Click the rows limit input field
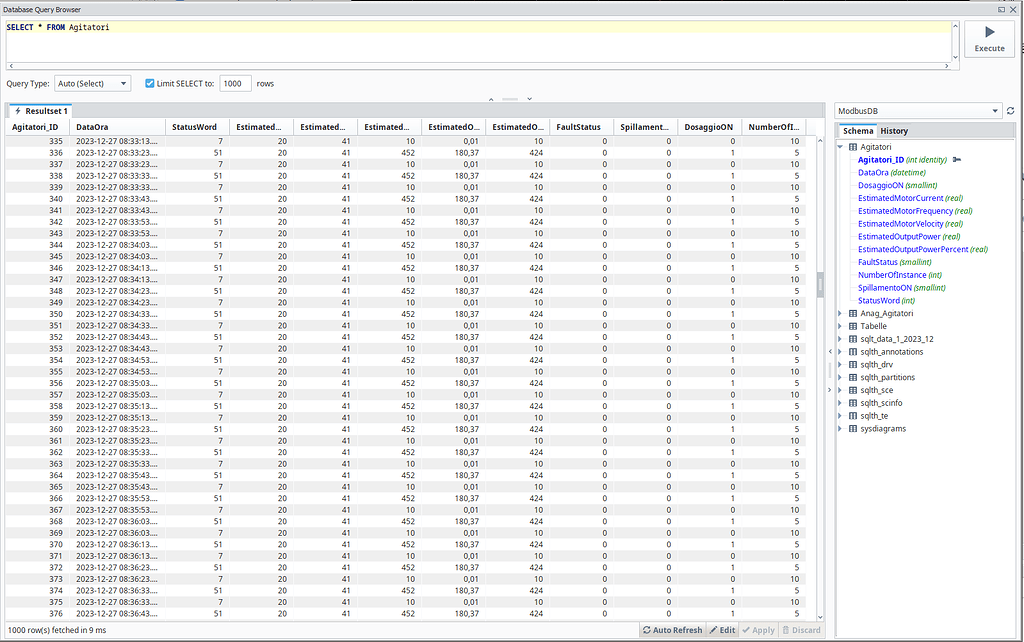Screen dimensions: 1024x642 pyautogui.click(x=235, y=84)
